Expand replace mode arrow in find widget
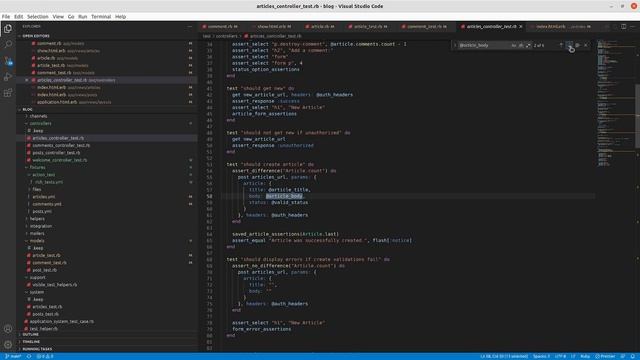640x360 pixels. pyautogui.click(x=455, y=45)
